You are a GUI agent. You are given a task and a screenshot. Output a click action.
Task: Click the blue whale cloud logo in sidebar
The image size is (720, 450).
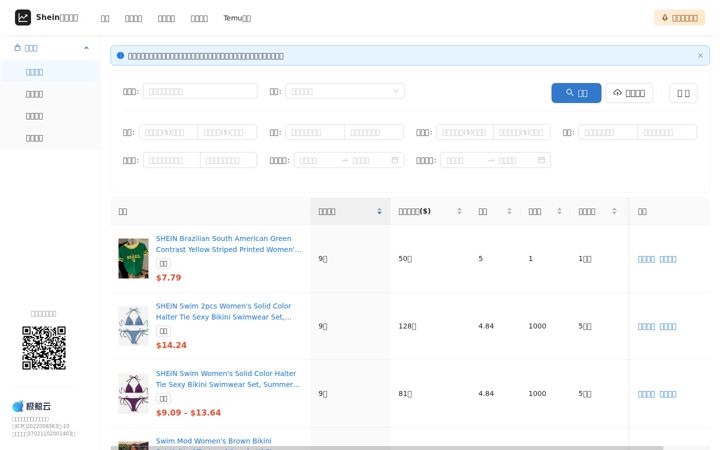32,406
